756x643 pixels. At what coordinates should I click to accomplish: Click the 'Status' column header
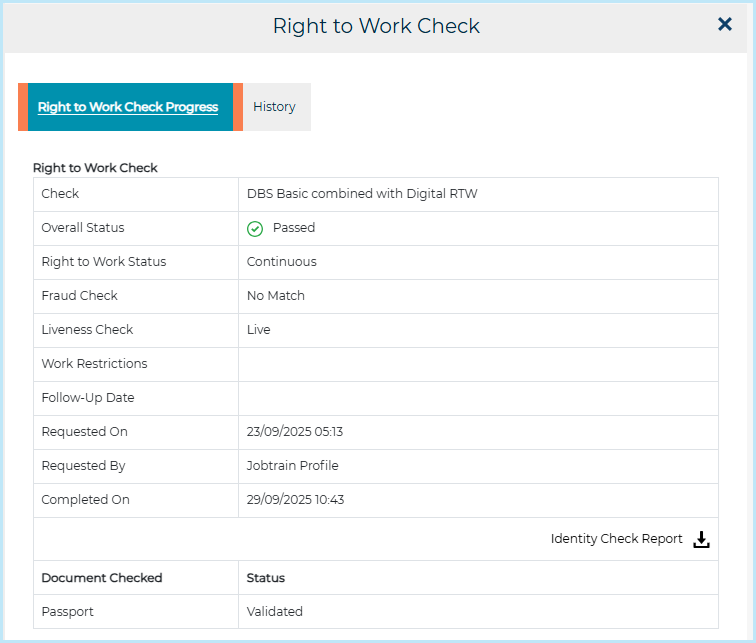click(266, 577)
